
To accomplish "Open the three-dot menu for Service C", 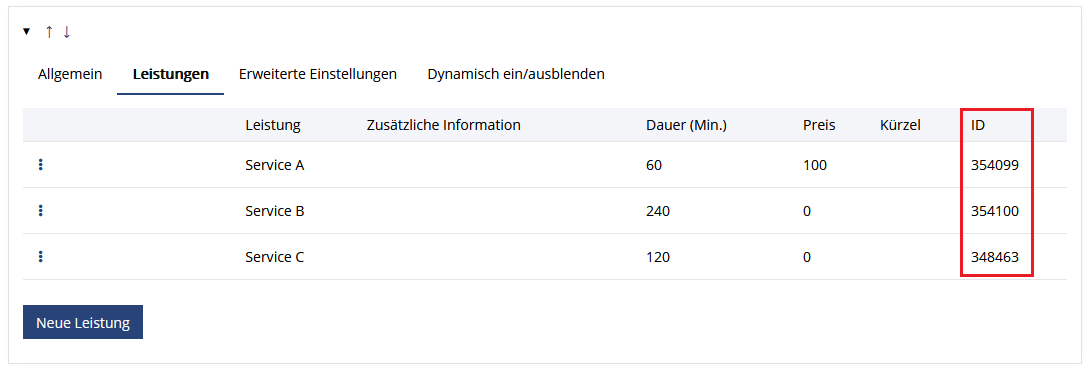I will click(40, 257).
